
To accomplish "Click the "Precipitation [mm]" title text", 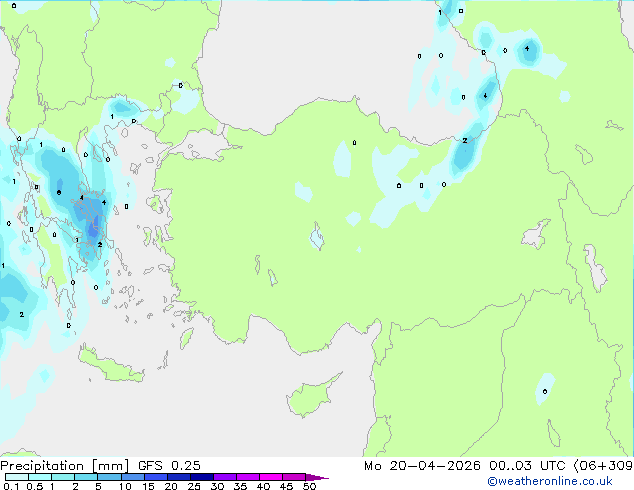I will coord(64,466).
